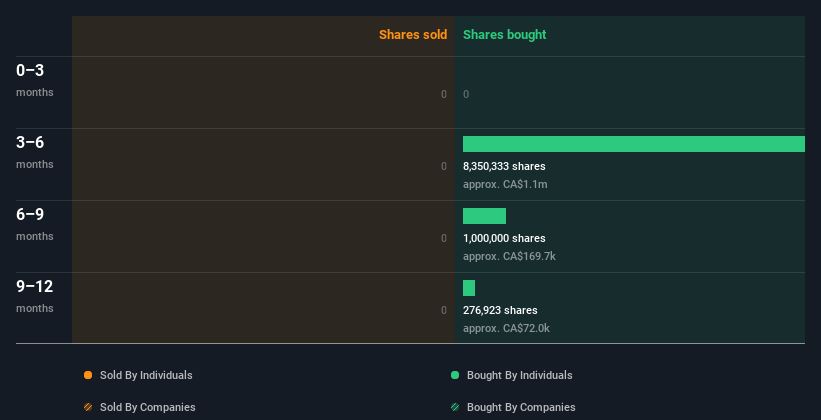The image size is (821, 420).
Task: Click the 8,350,333 shares value
Action: point(504,167)
